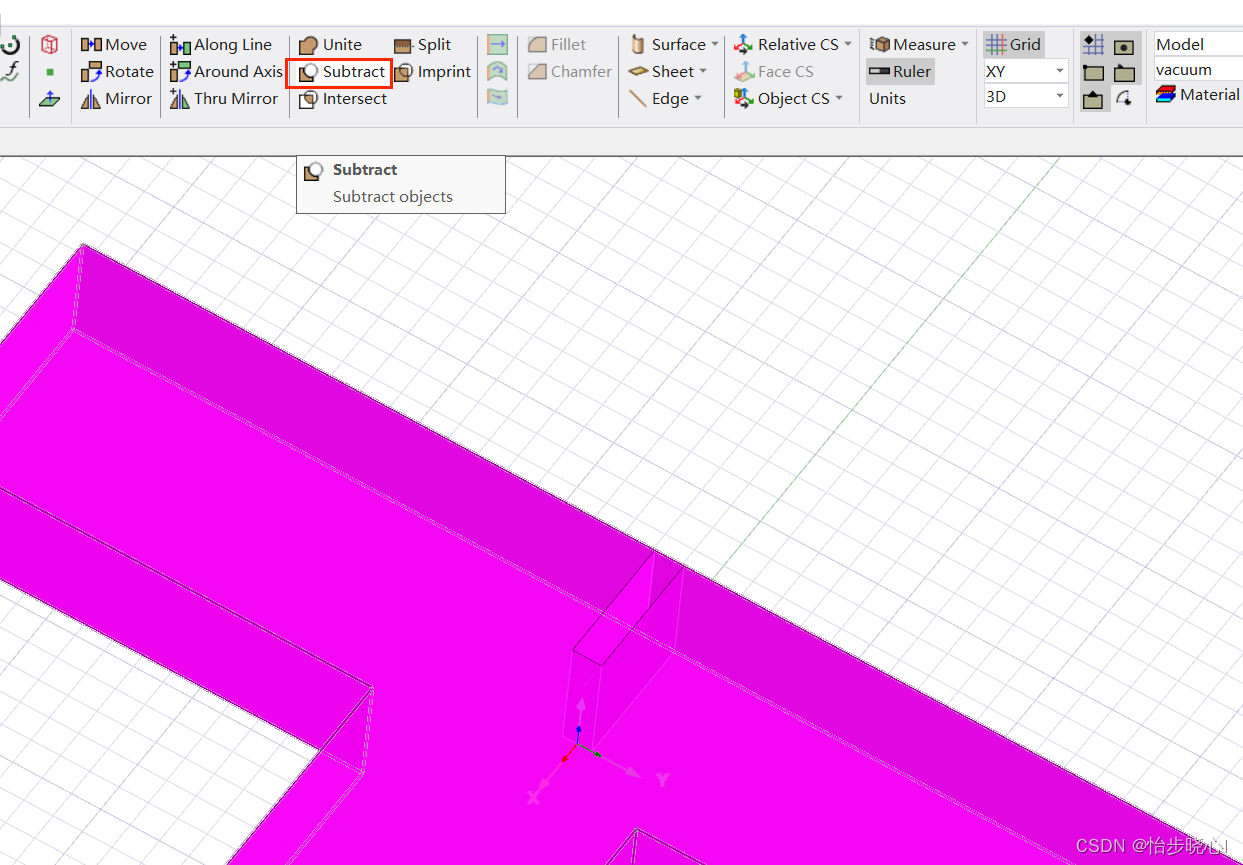
Task: Click the Chamfer tool
Action: (x=570, y=72)
